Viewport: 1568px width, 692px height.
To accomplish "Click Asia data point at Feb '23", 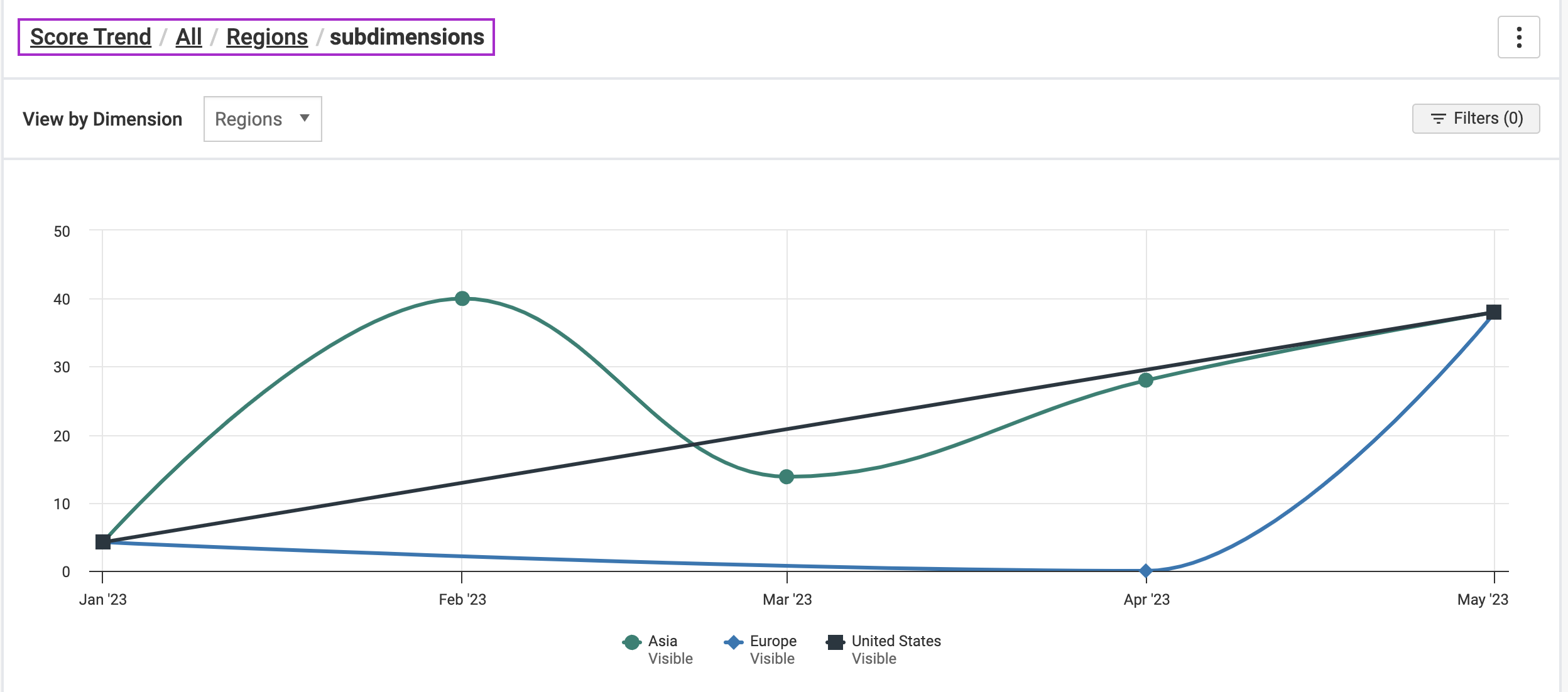I will [462, 298].
